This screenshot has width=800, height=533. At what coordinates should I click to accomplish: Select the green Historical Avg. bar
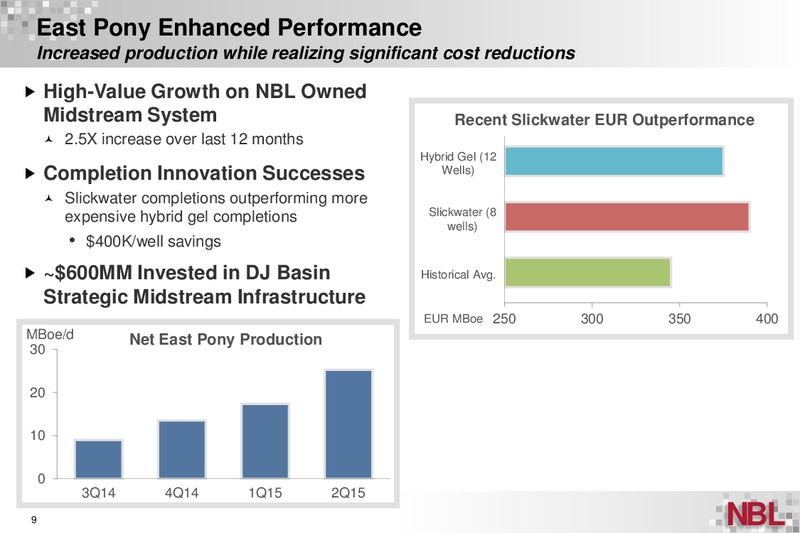588,272
